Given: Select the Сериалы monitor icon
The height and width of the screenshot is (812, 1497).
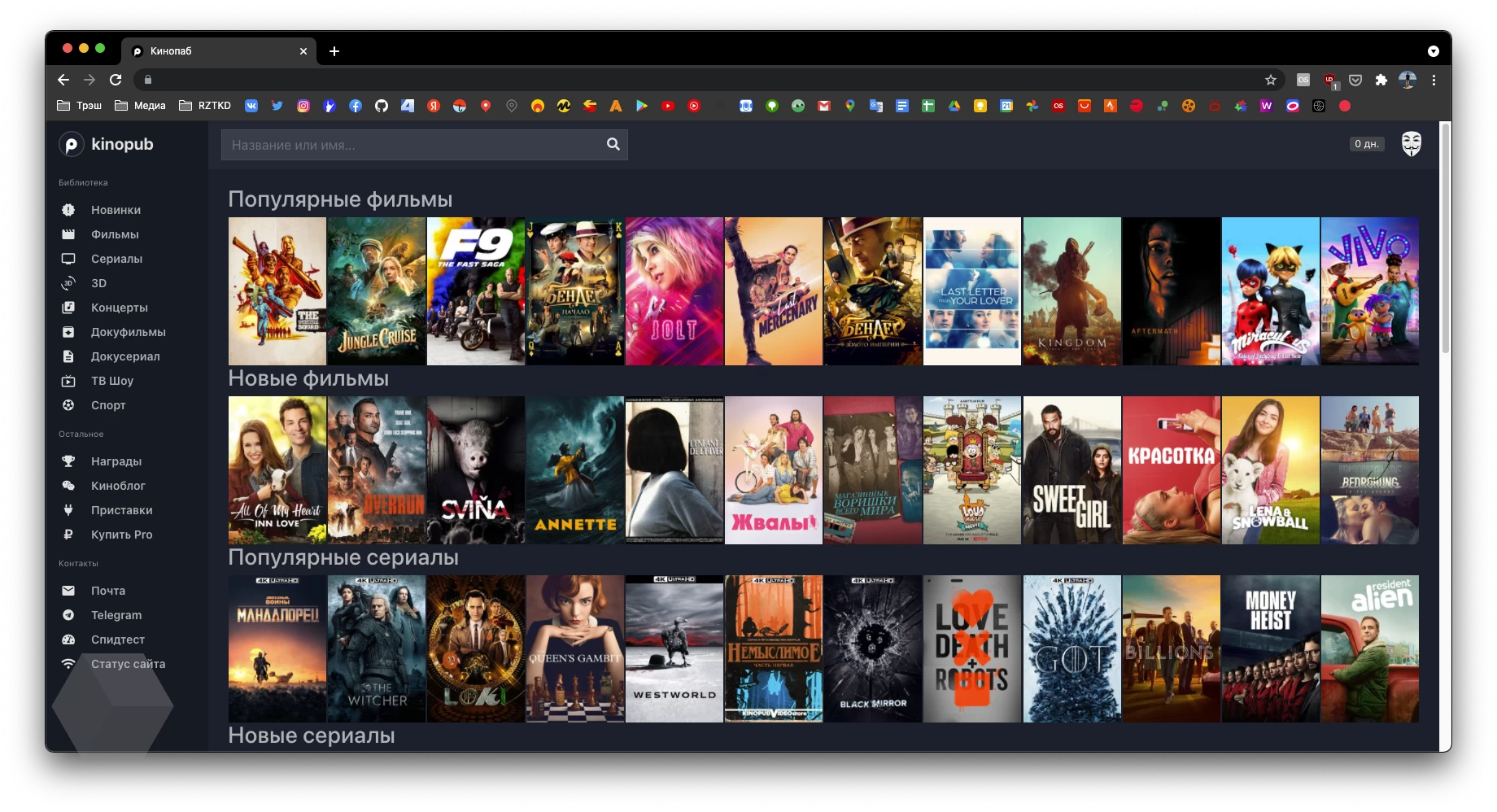Looking at the screenshot, I should pyautogui.click(x=68, y=259).
